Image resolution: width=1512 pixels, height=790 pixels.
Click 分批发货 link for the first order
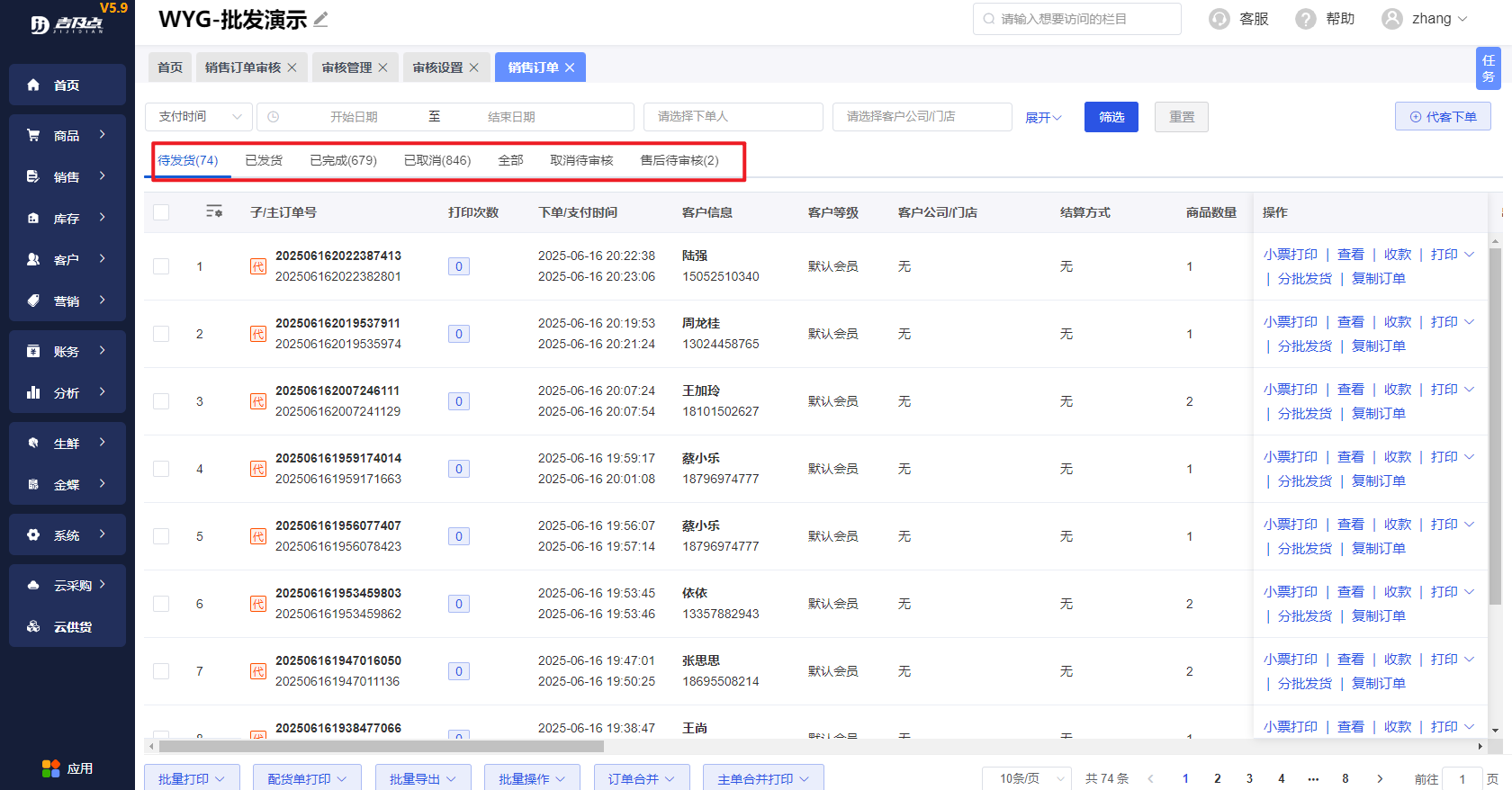(1304, 279)
